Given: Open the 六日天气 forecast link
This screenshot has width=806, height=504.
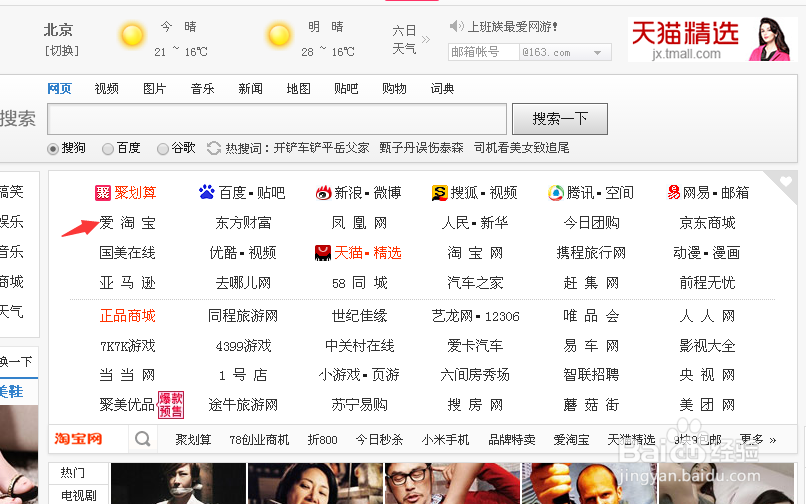Looking at the screenshot, I should pyautogui.click(x=404, y=40).
